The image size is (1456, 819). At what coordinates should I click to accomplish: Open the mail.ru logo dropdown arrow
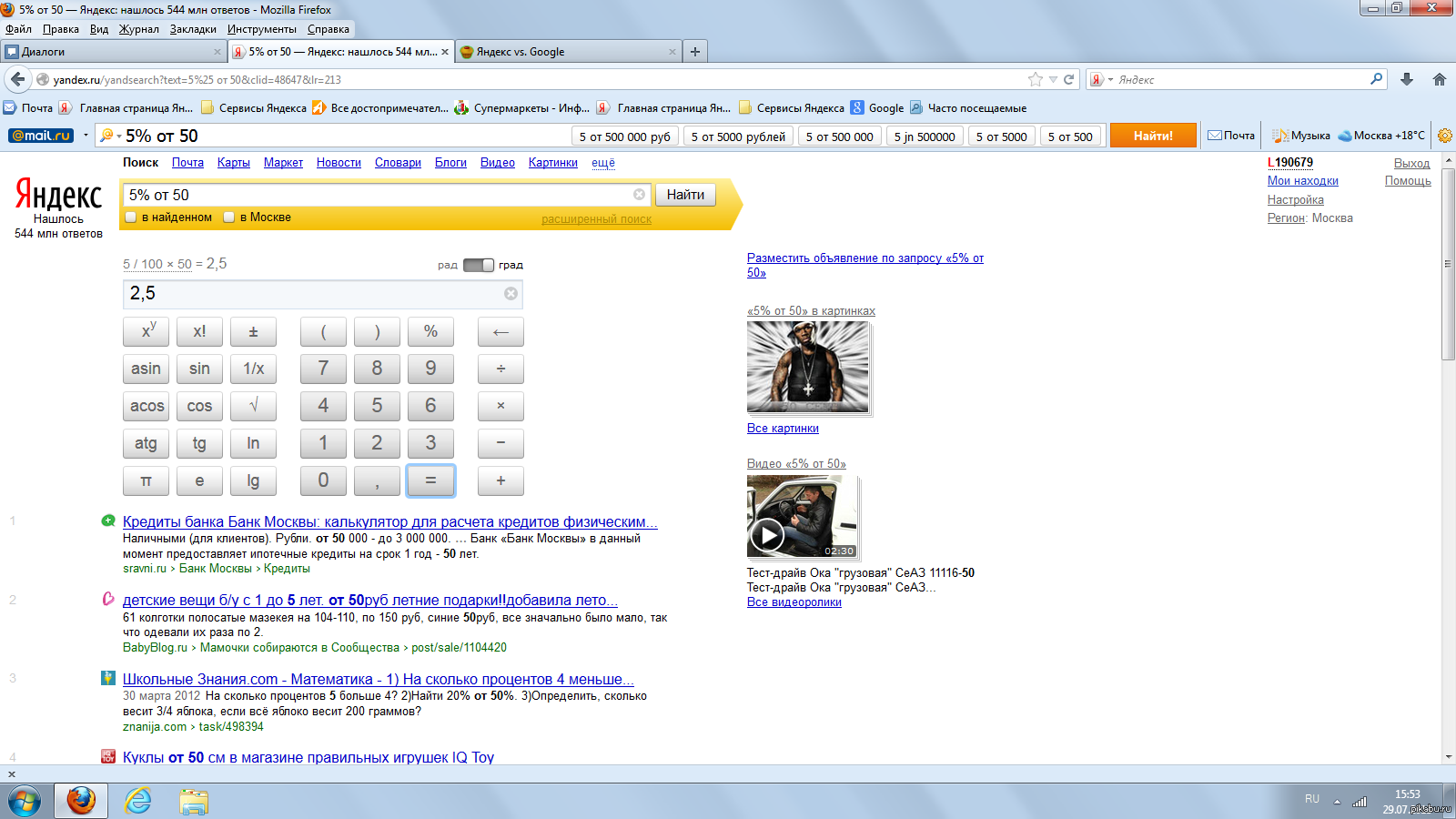86,136
